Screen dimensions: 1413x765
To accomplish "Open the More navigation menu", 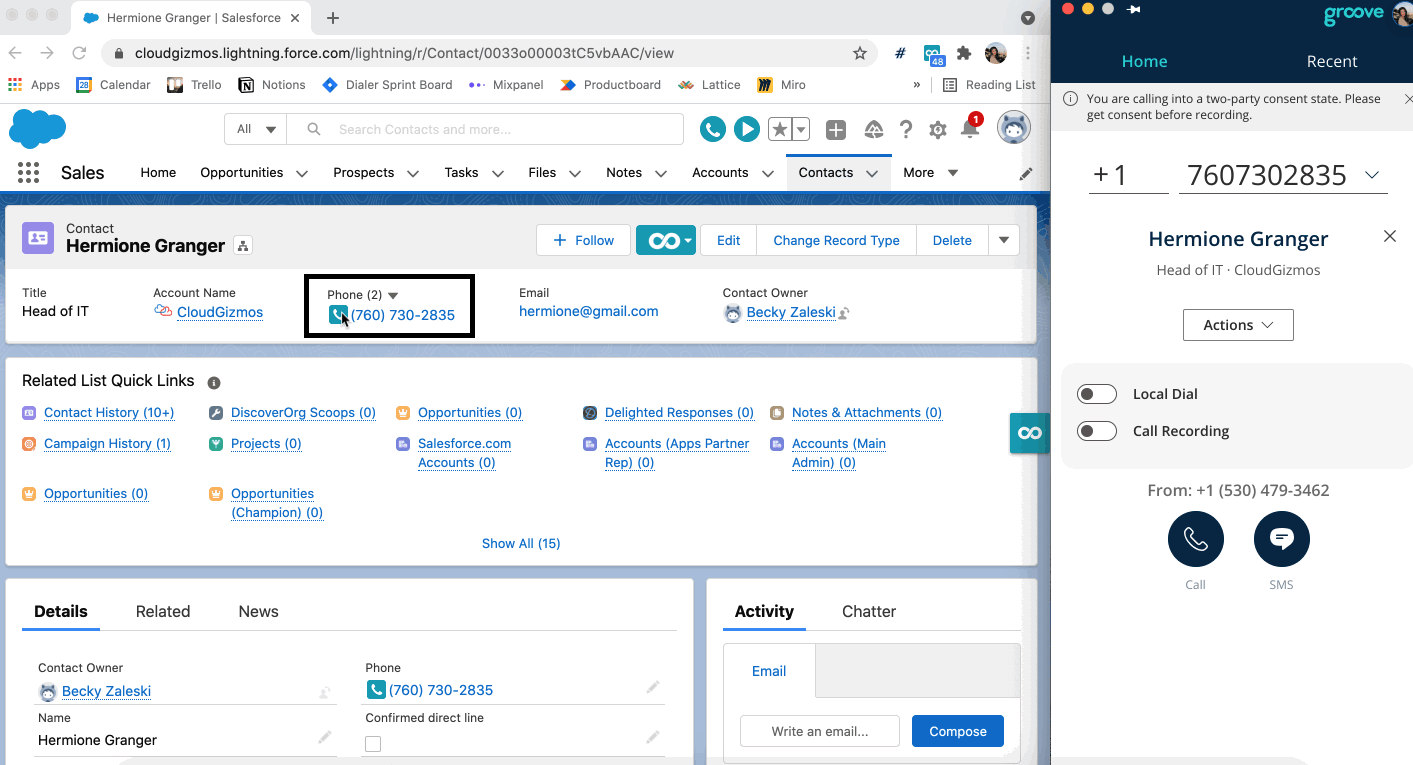I will pos(930,172).
